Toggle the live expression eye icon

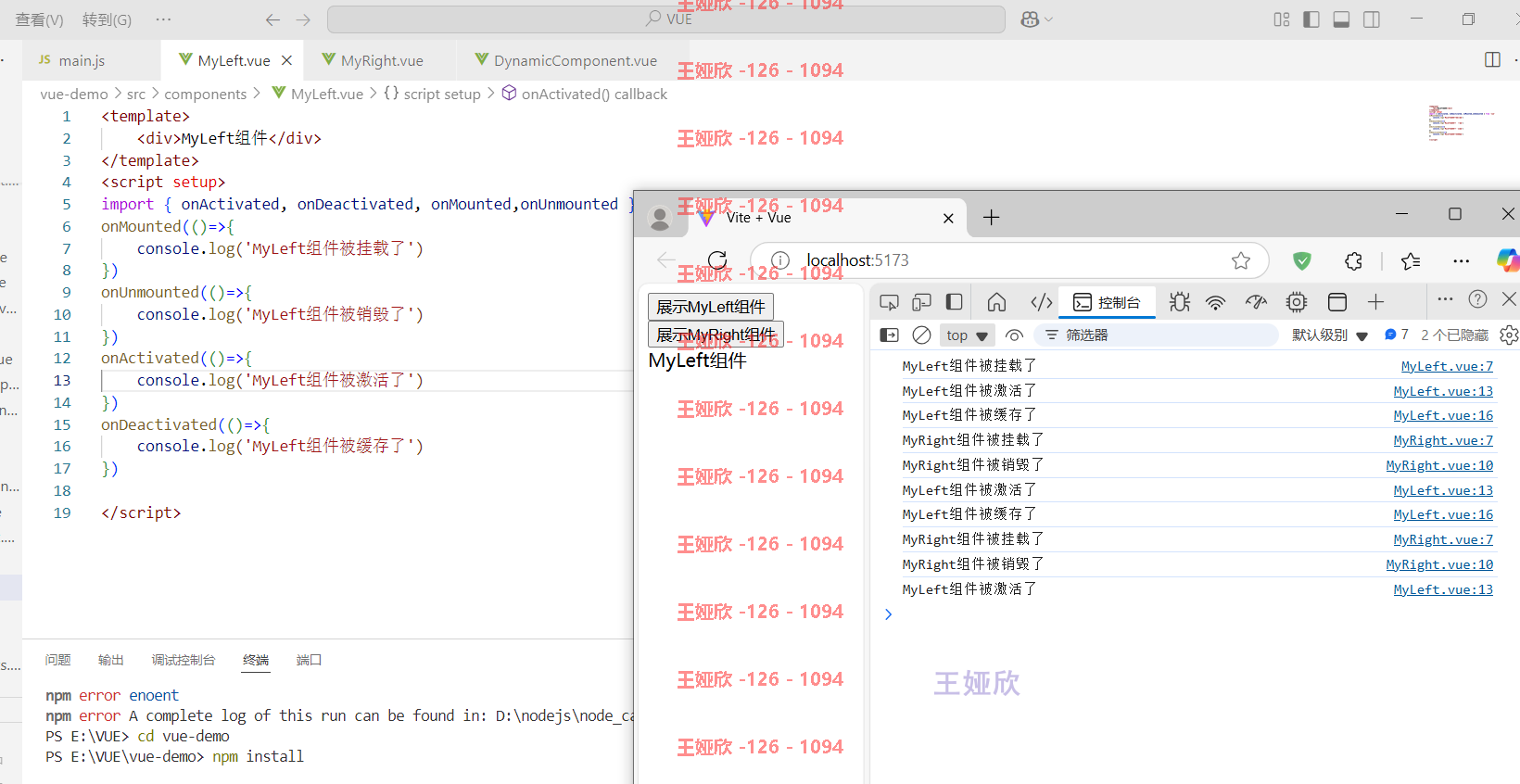(1014, 335)
